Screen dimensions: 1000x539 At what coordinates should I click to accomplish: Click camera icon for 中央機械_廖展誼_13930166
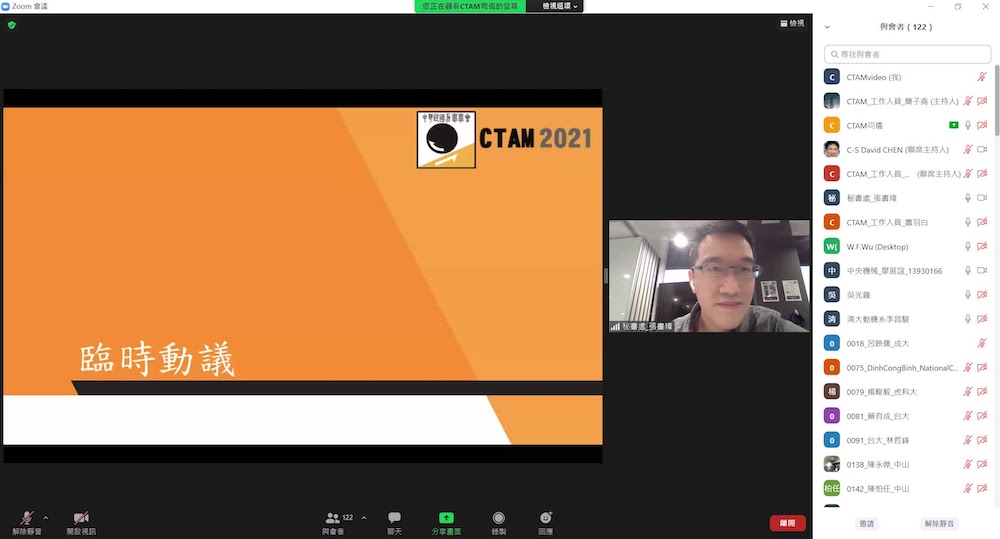982,271
